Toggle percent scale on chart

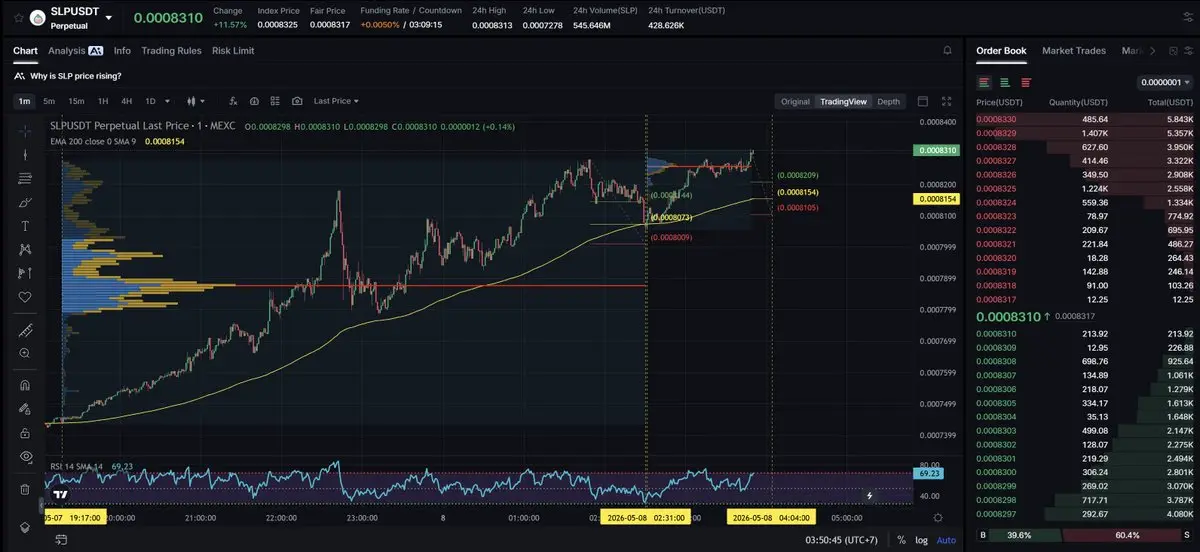tap(901, 540)
